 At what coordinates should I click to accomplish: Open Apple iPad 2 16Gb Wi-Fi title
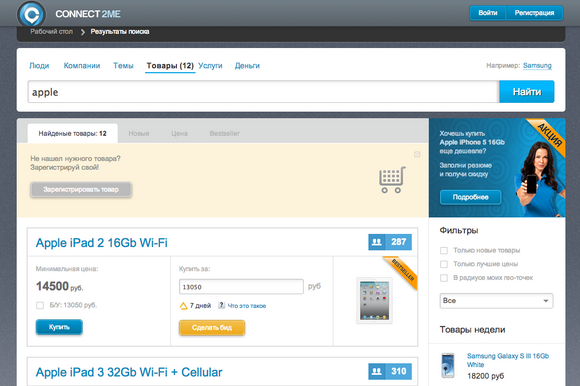tap(102, 243)
